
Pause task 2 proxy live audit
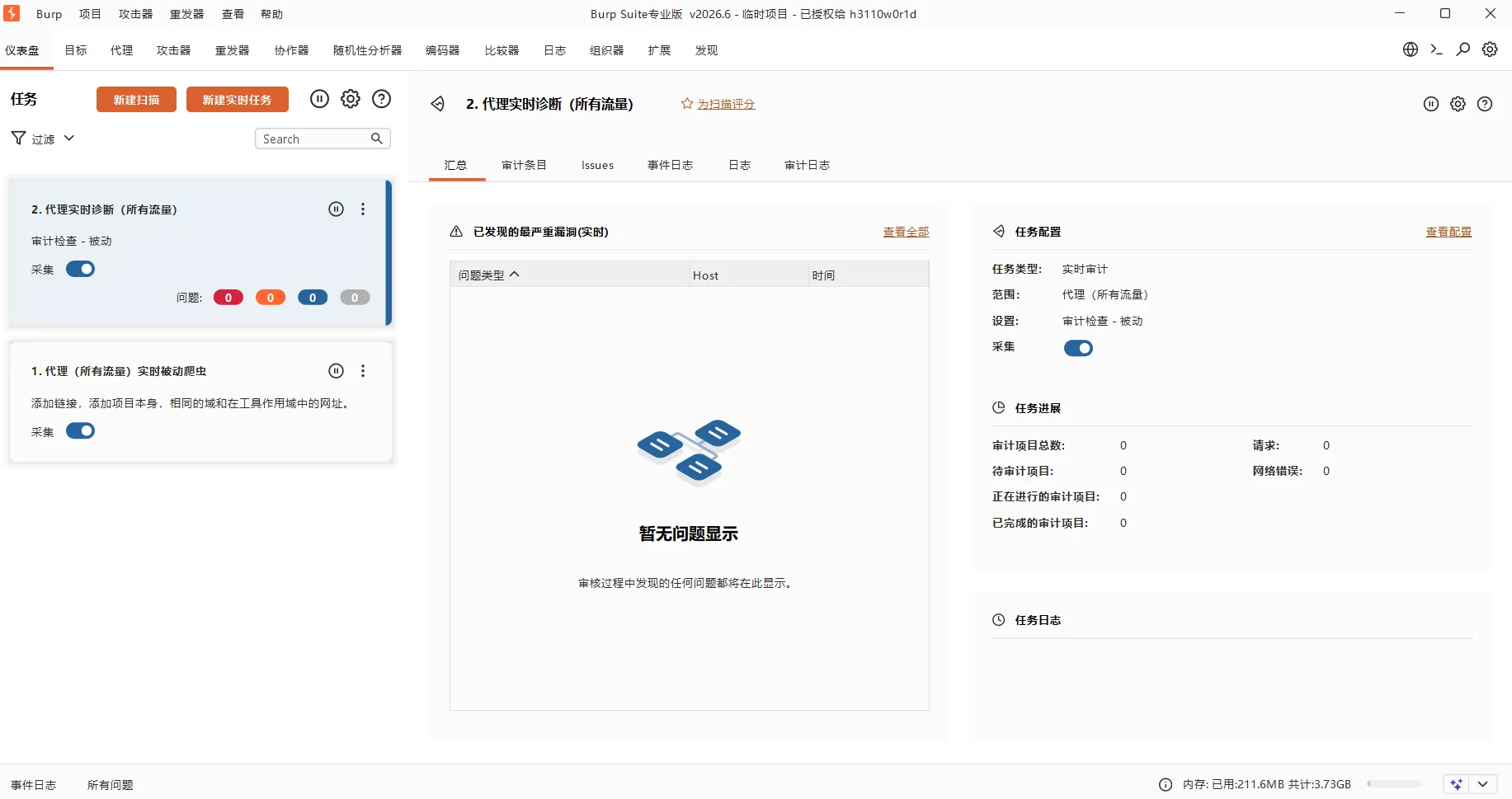(x=336, y=209)
